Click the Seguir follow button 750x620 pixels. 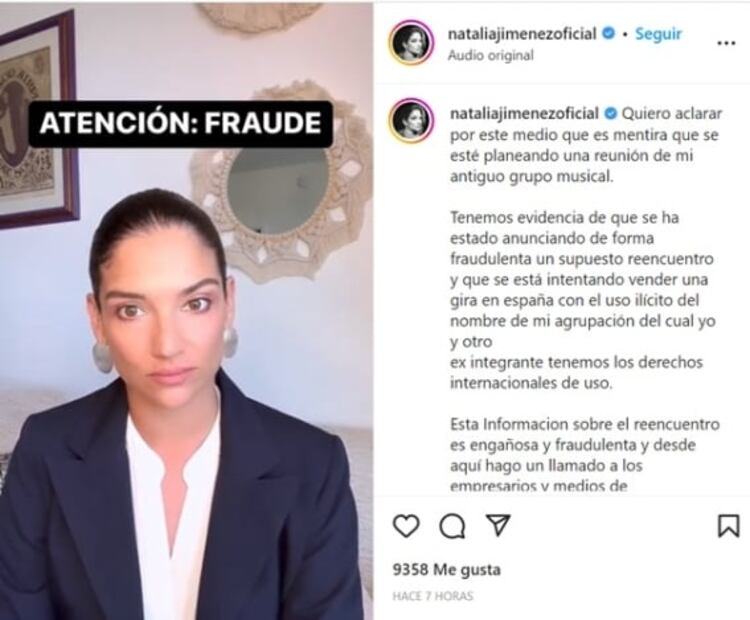click(658, 34)
